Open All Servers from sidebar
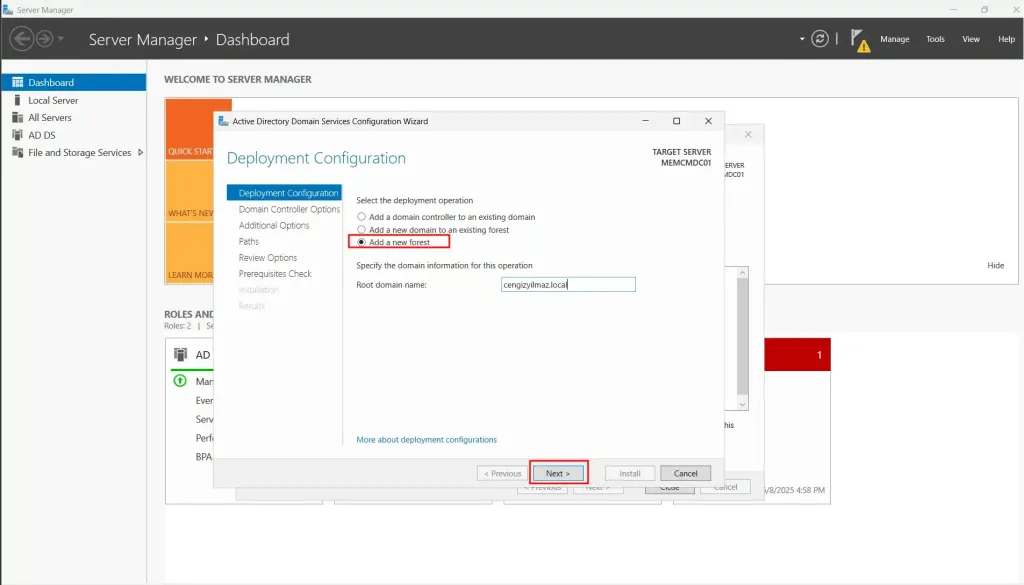 [x=49, y=117]
